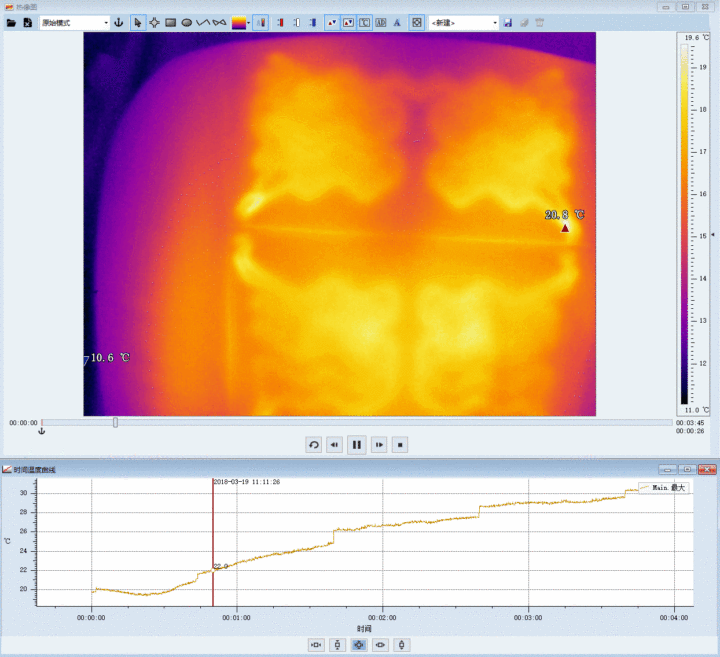Click the chart panel title icon (时间温度曲线)
Viewport: 720px width, 657px height.
click(x=6, y=469)
